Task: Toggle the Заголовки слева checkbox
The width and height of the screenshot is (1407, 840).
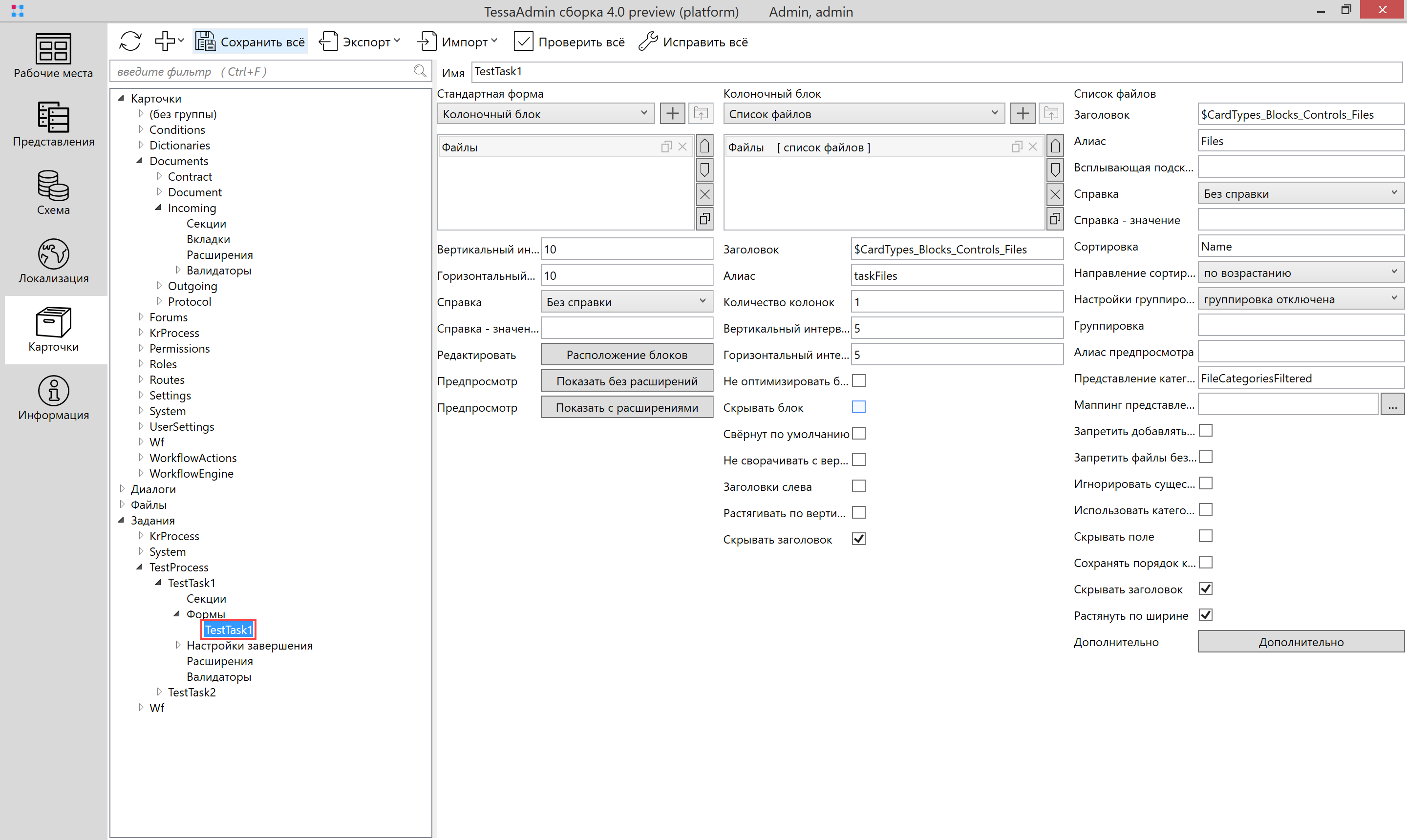Action: pyautogui.click(x=858, y=487)
